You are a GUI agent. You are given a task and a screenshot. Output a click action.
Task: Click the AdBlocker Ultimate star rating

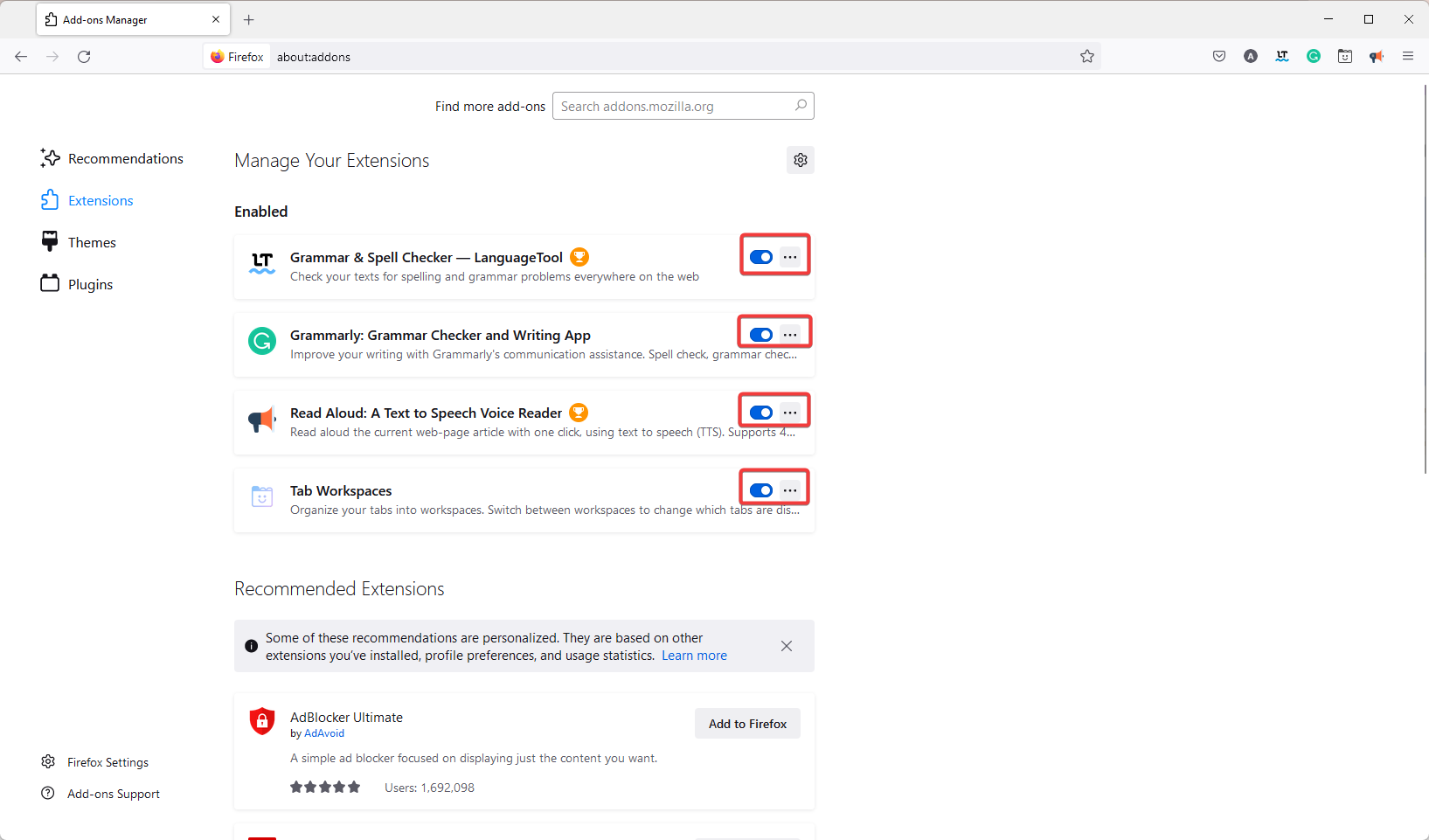click(x=325, y=787)
